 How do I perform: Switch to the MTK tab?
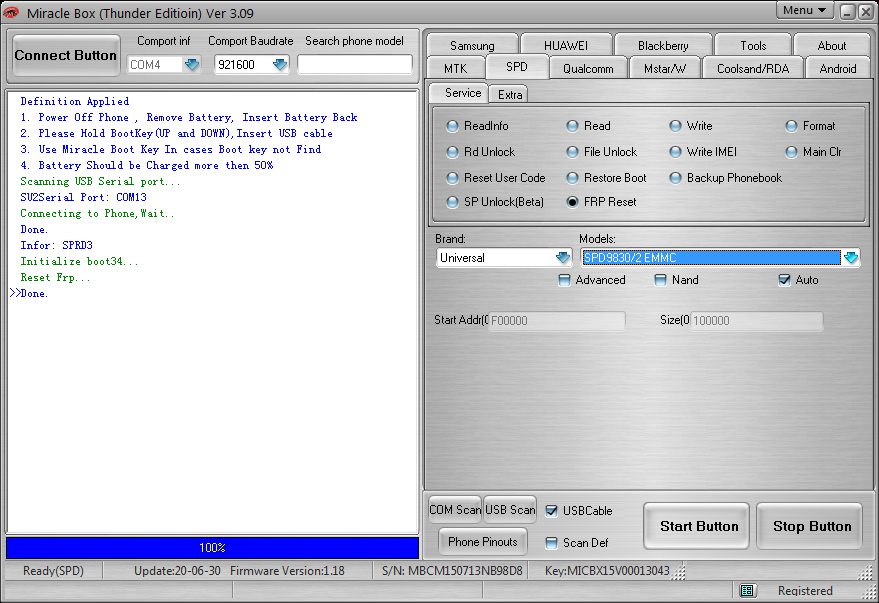point(455,68)
